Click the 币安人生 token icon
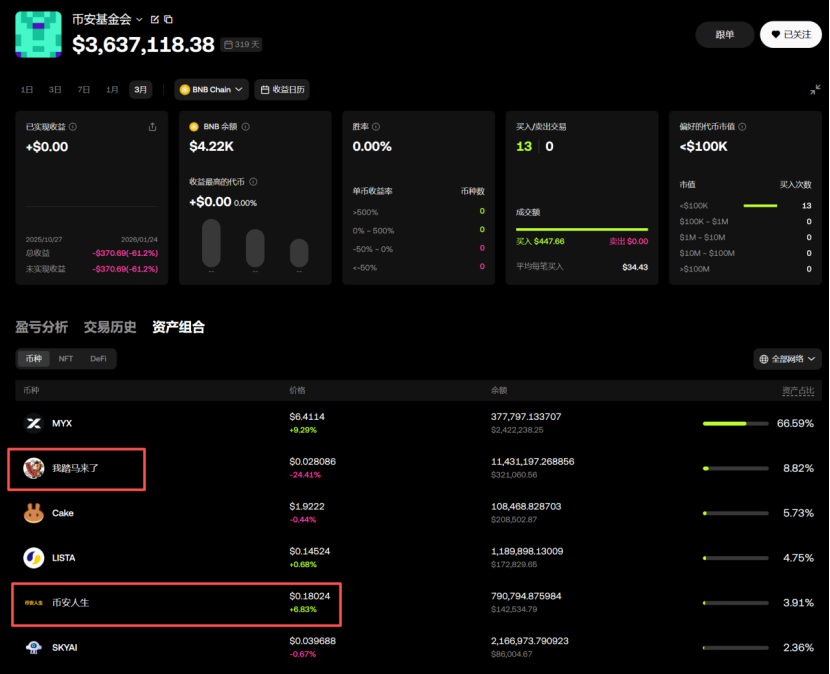Viewport: 830px width, 674px height. [x=34, y=603]
